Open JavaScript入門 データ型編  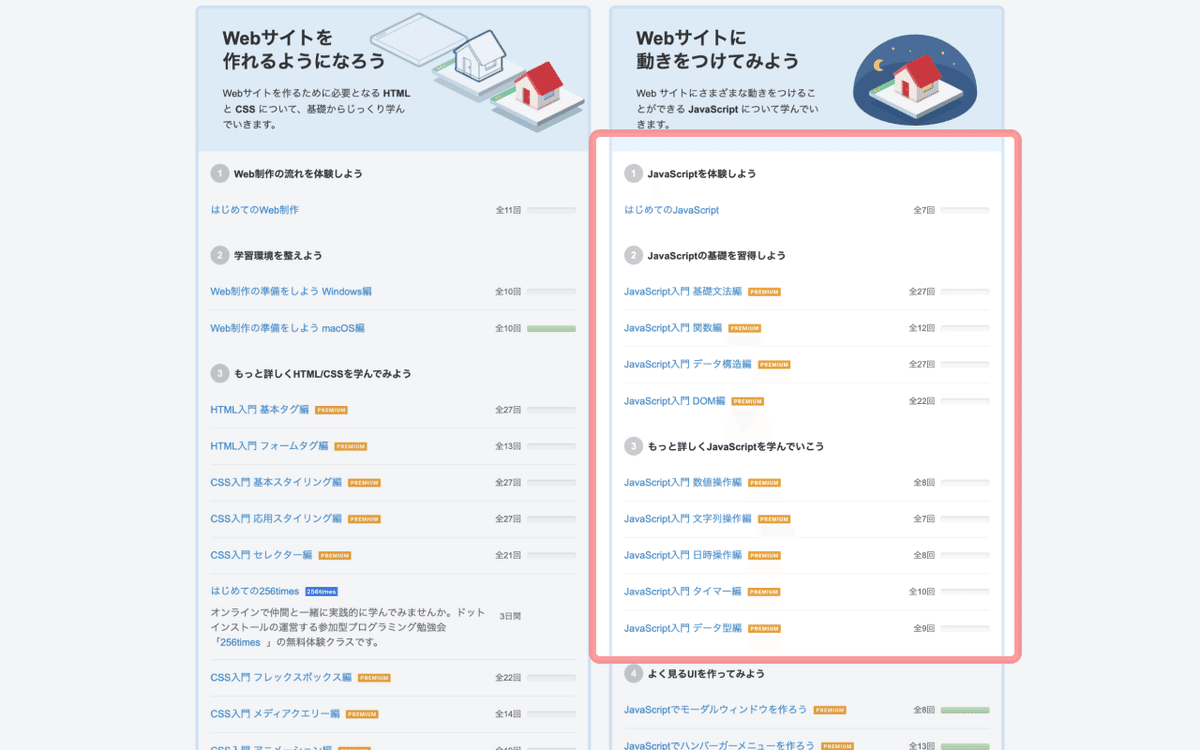(x=683, y=628)
